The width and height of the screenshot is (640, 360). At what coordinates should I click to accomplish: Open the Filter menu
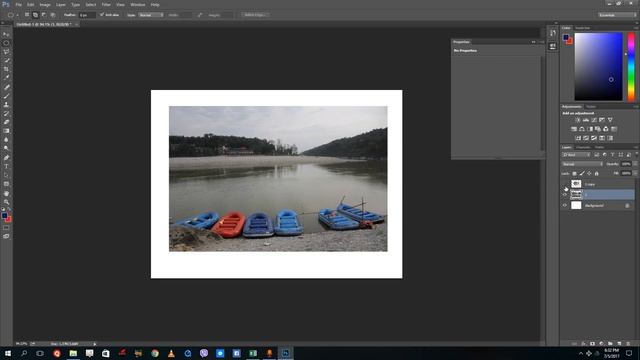106,4
